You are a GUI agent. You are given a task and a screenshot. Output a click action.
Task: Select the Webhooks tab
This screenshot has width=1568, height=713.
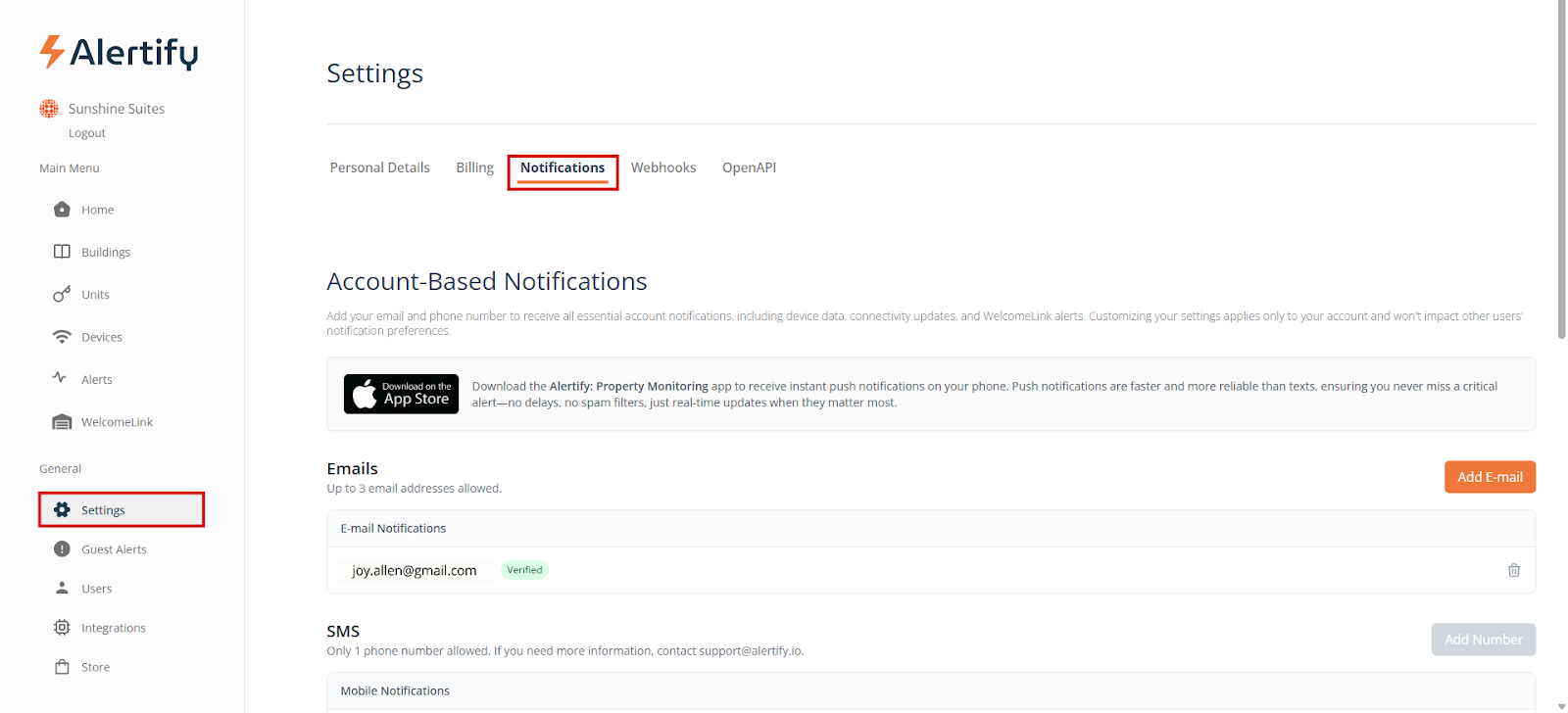(x=662, y=167)
